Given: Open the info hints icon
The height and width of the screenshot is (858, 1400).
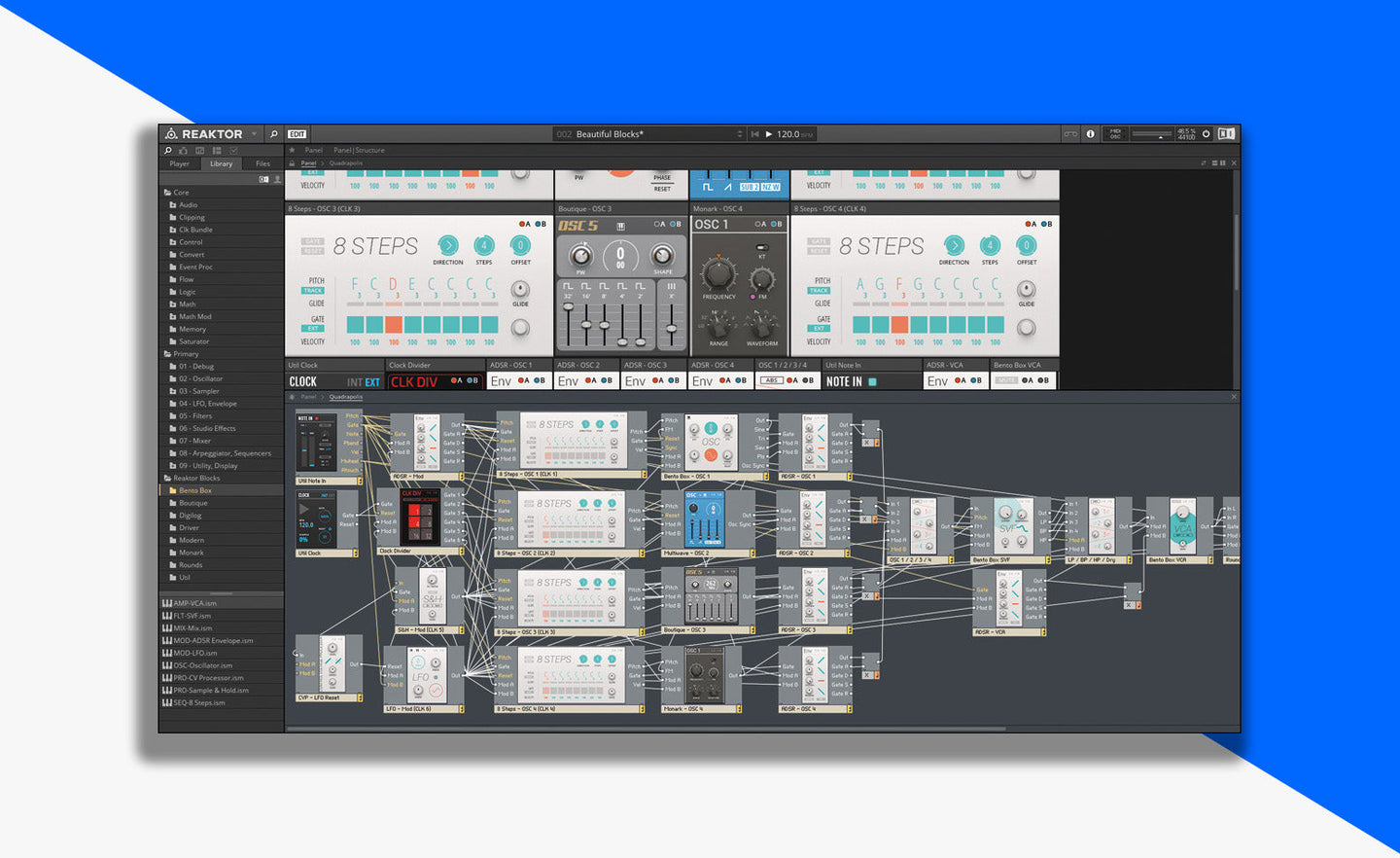Looking at the screenshot, I should pos(1090,134).
